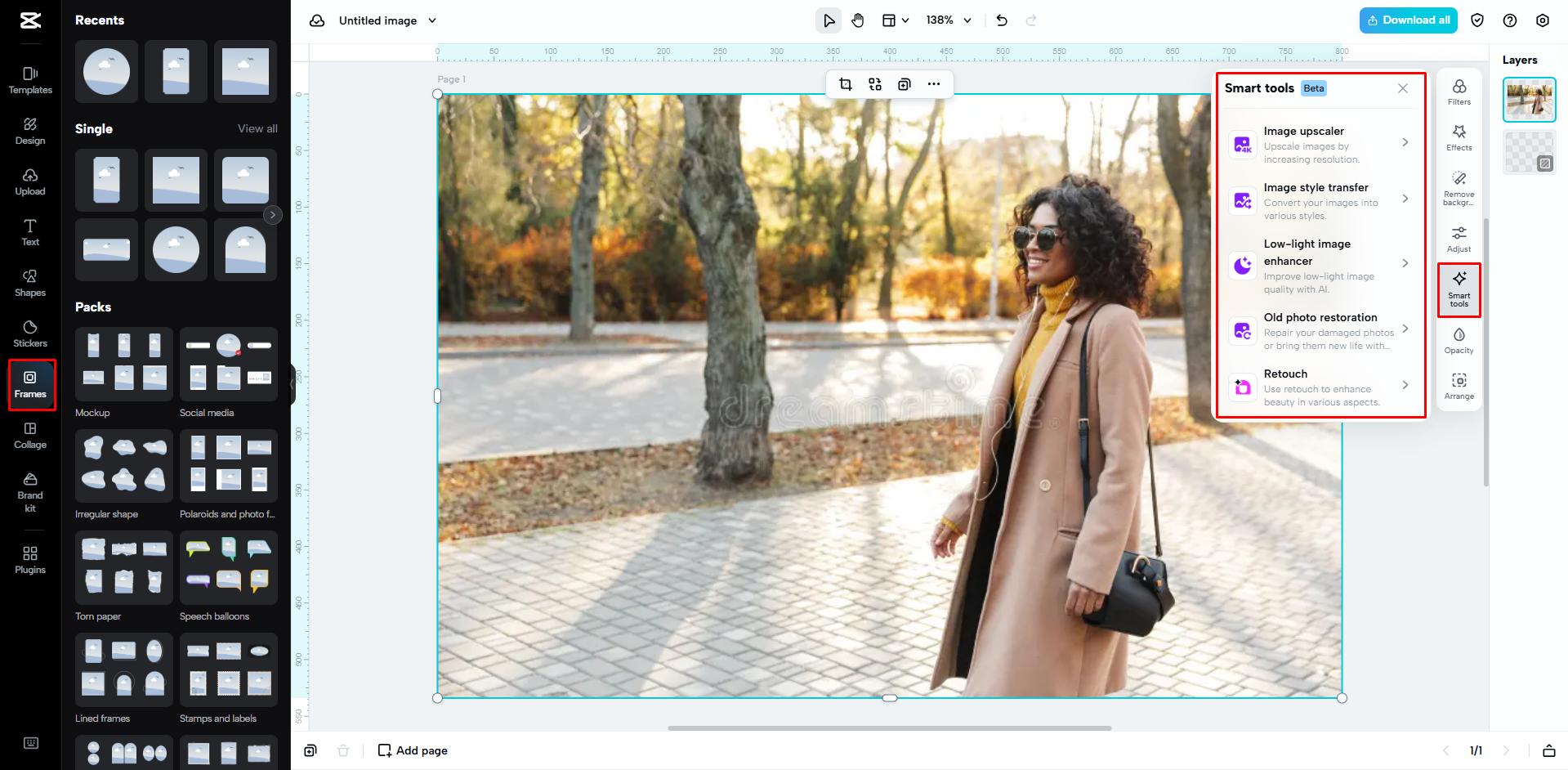Open the Effects tool
The width and height of the screenshot is (1568, 770).
1459,137
